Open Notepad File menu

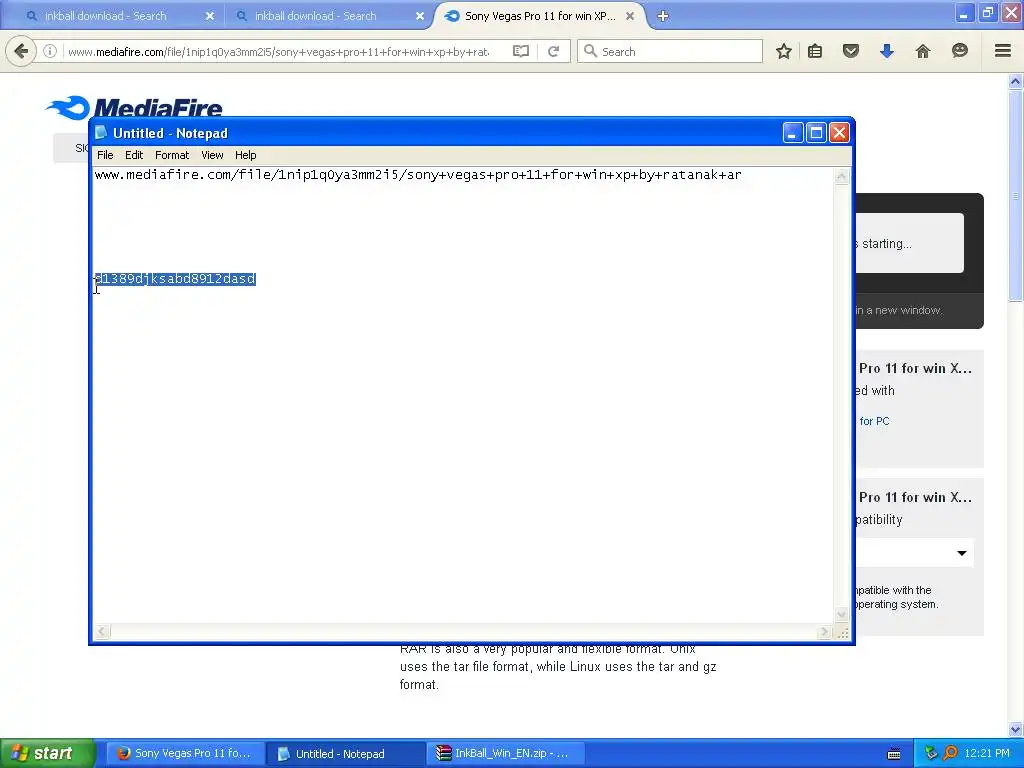[x=105, y=155]
